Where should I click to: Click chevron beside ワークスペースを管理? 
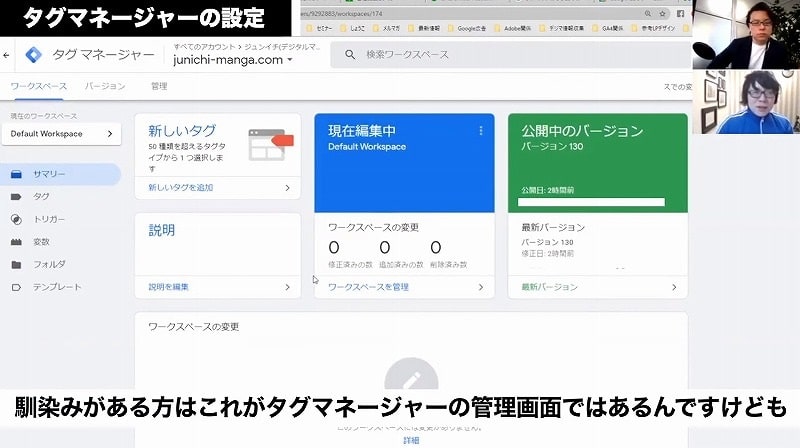tap(481, 287)
